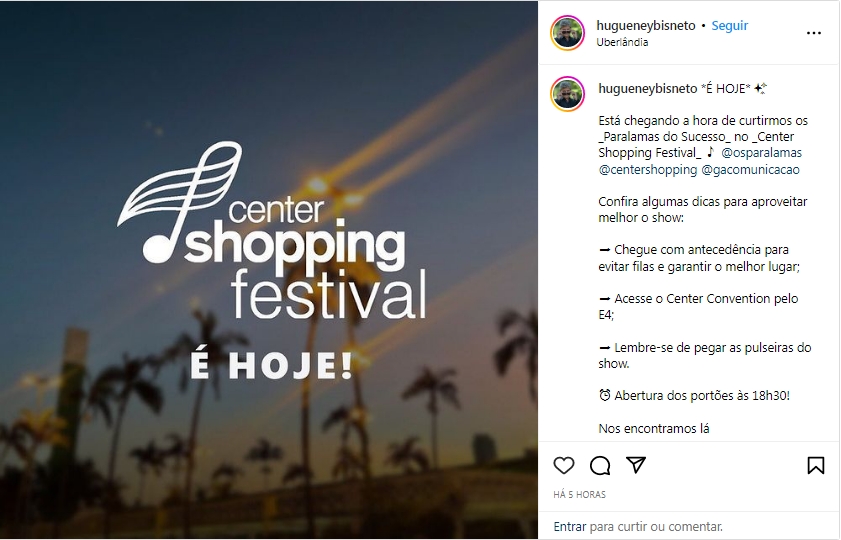Click the Center Shopping Festival post image
Screen dimensions: 841x540
(269, 270)
